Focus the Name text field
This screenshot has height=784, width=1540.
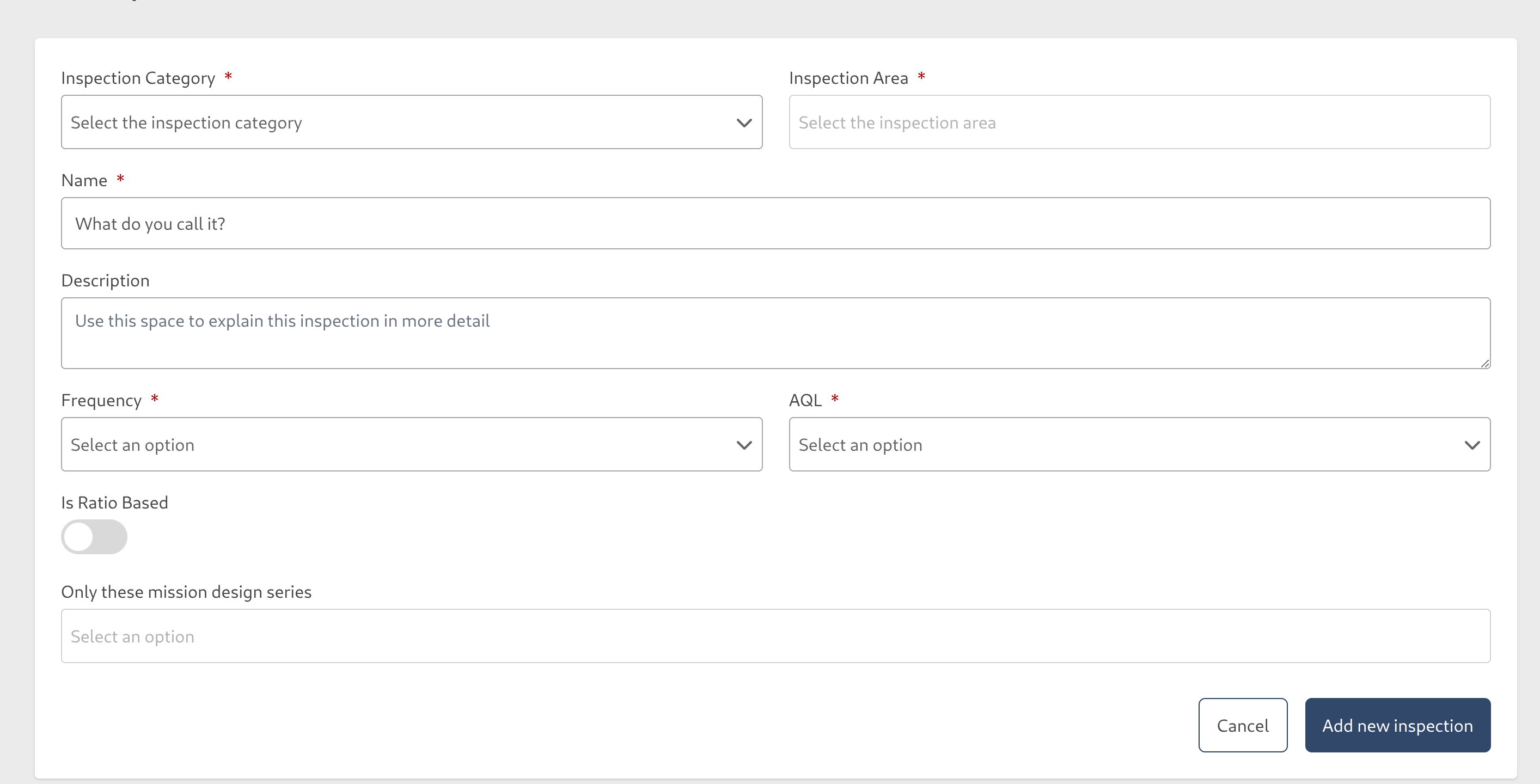pyautogui.click(x=775, y=223)
